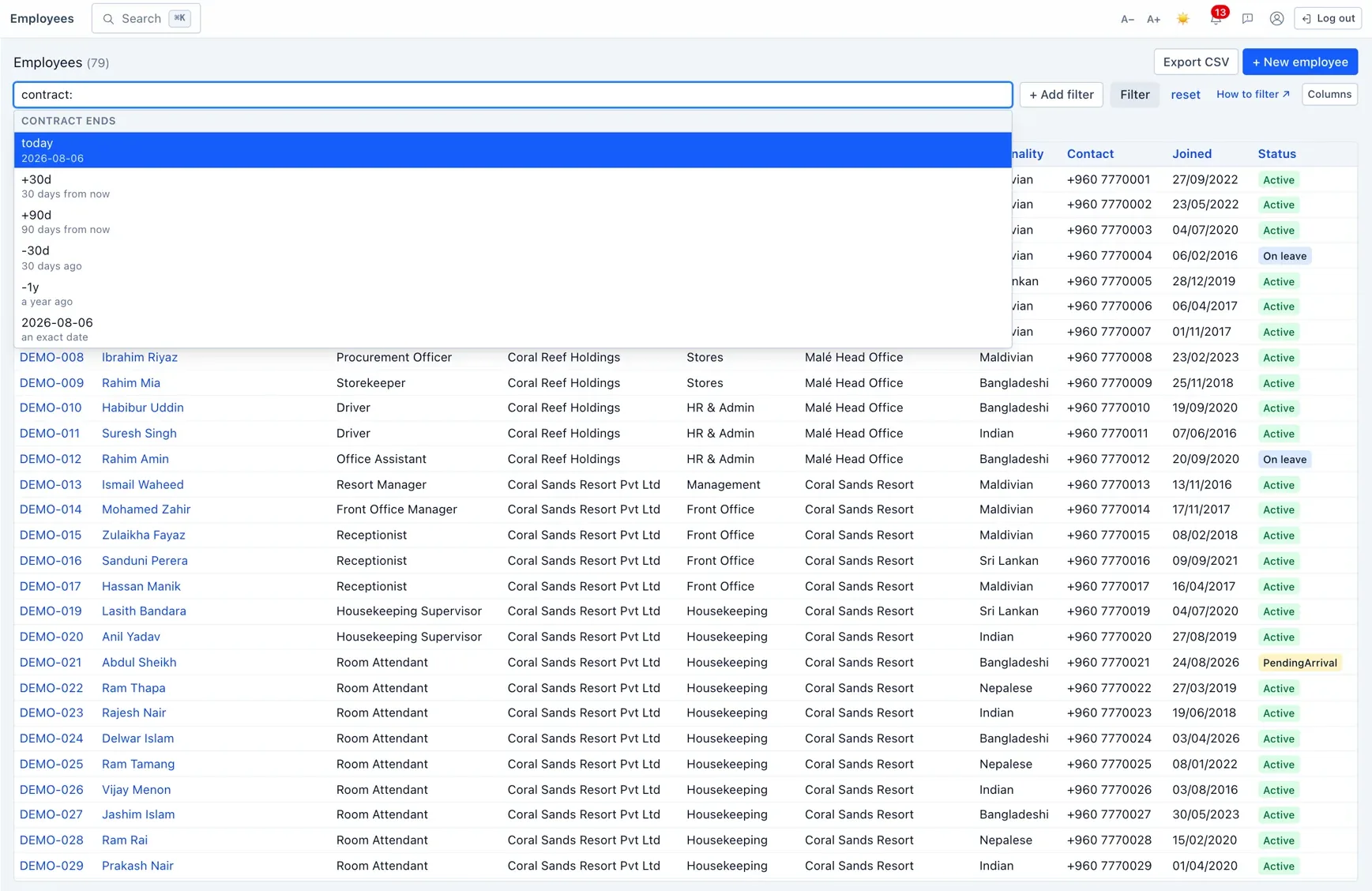Open employee DEMO-026 record
This screenshot has height=891, width=1372.
pyautogui.click(x=51, y=790)
